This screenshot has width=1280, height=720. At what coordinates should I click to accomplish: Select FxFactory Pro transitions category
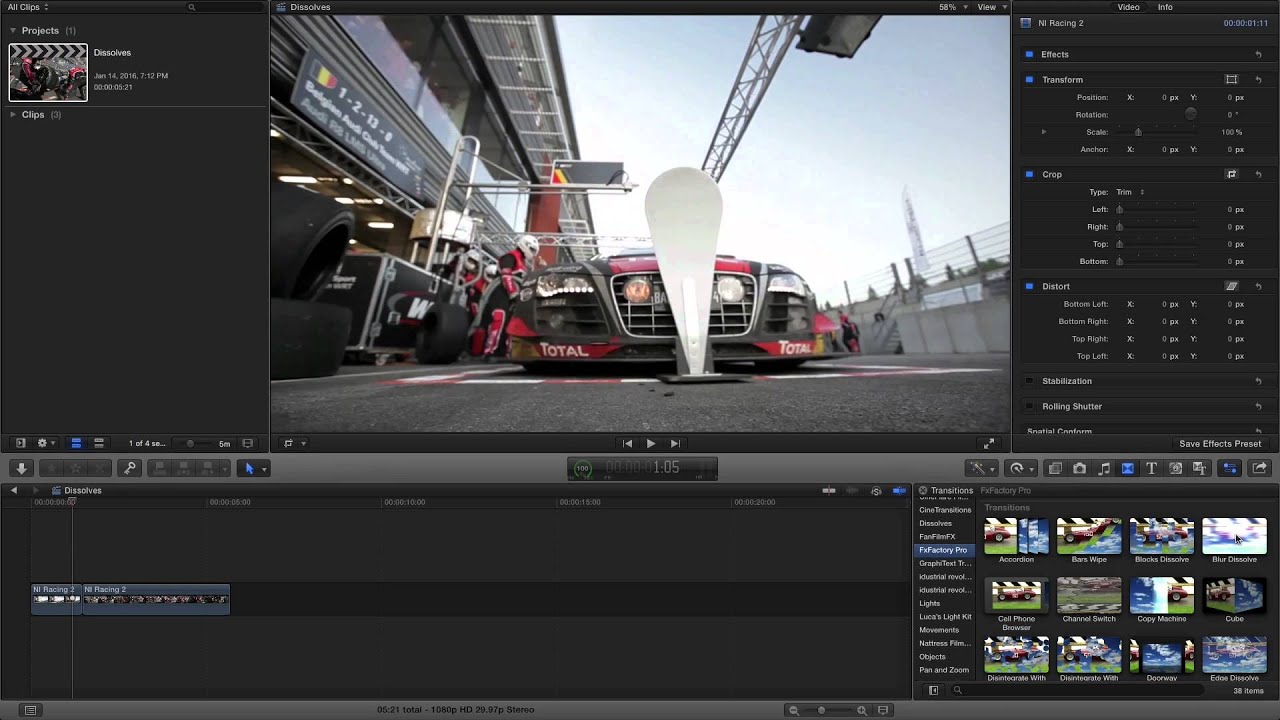point(943,550)
